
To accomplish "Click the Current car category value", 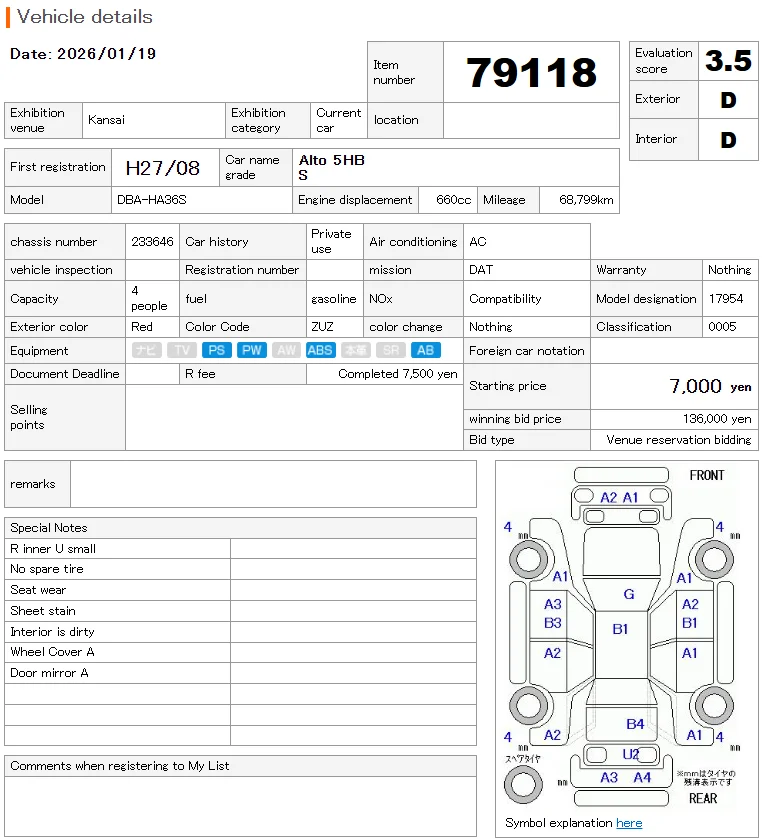I will point(339,120).
